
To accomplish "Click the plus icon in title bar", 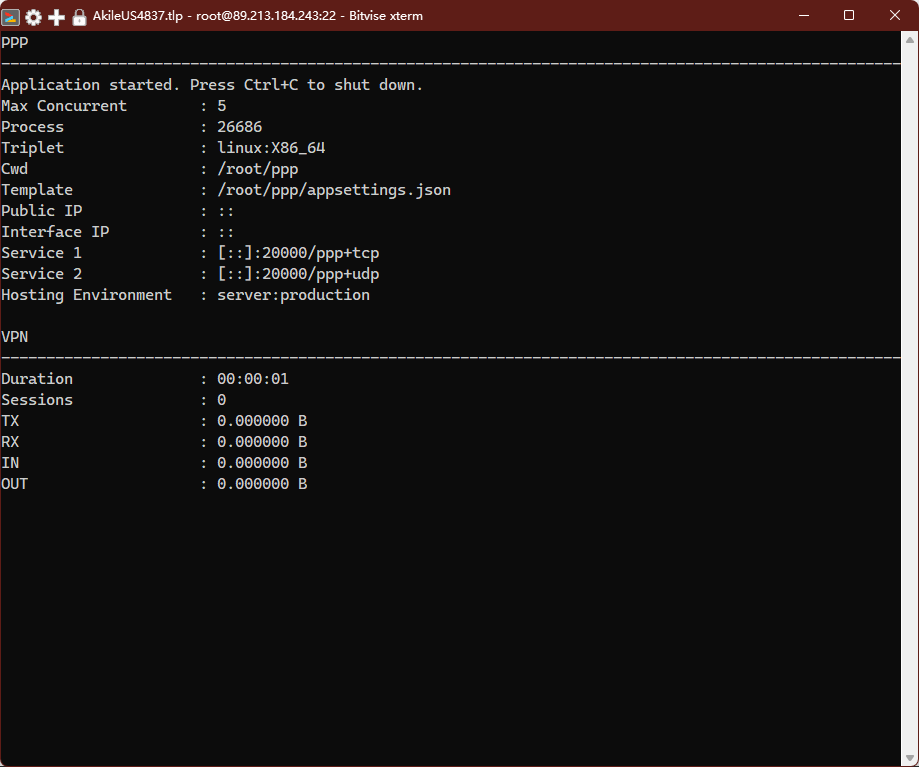I will 57,16.
